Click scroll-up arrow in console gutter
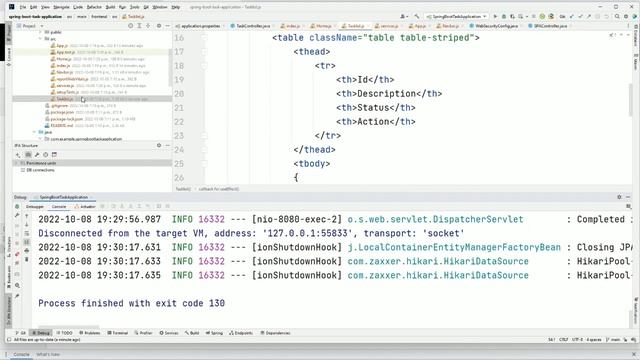Viewport: 640px width, 360px height. [27, 216]
